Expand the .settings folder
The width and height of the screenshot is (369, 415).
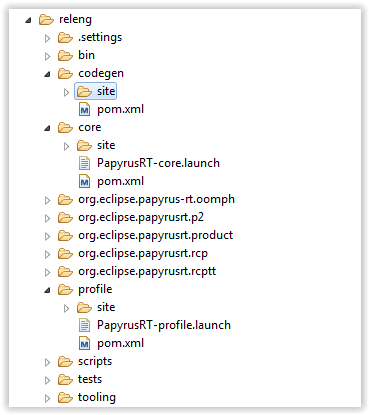click(47, 38)
